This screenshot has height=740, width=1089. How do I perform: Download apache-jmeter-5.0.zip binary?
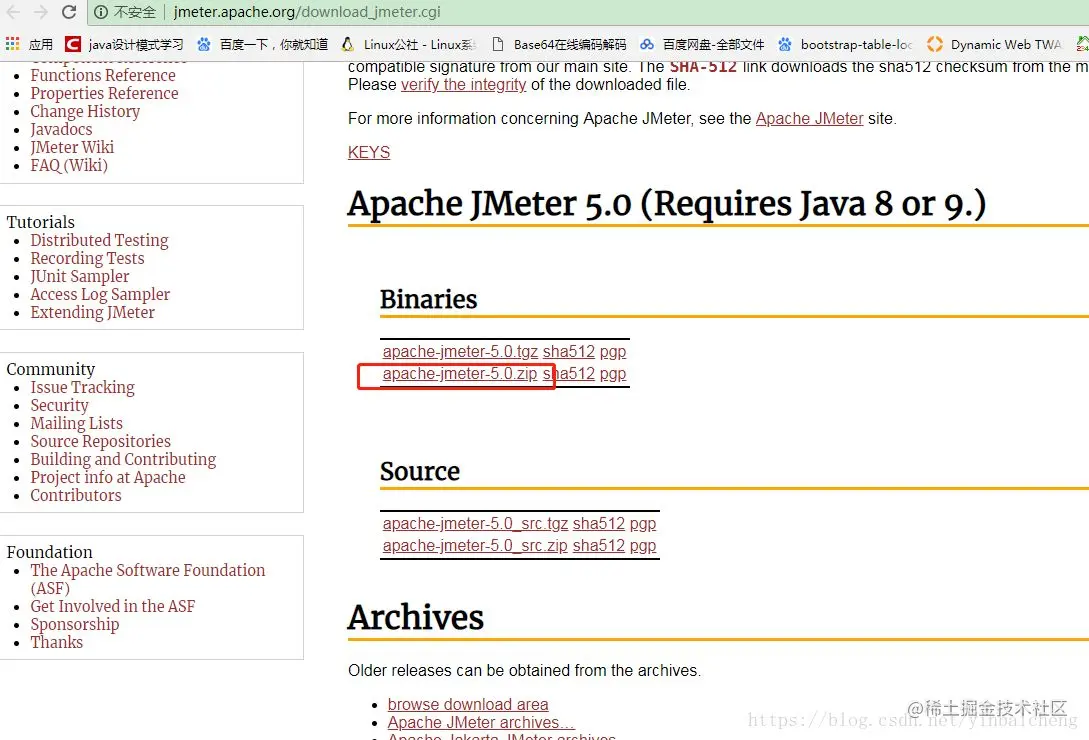click(x=460, y=374)
